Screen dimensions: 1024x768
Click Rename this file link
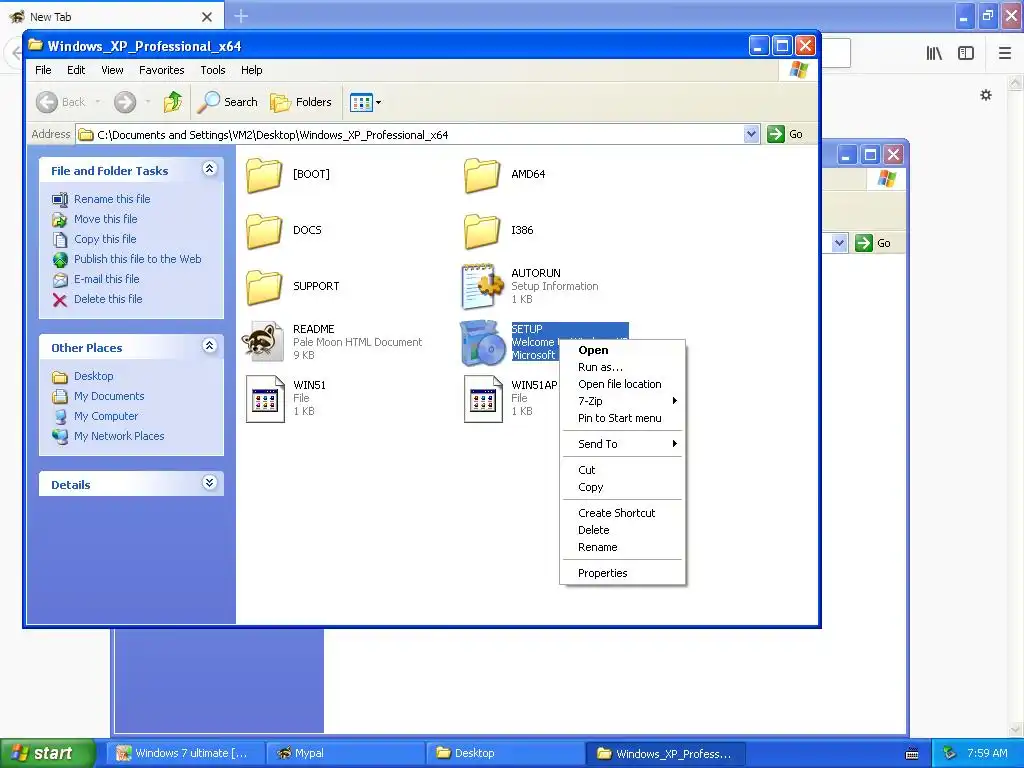tap(112, 199)
